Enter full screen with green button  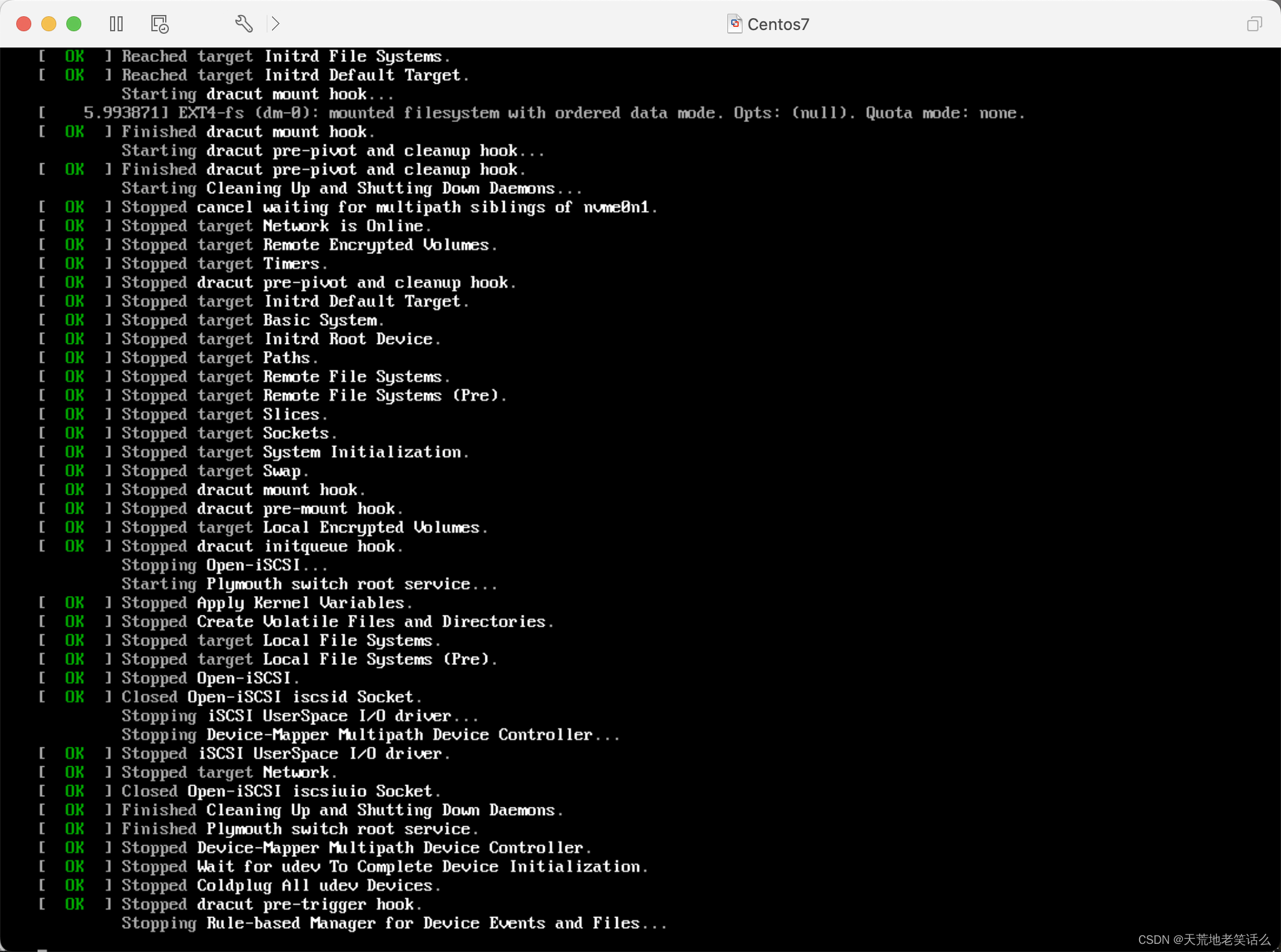click(x=74, y=24)
